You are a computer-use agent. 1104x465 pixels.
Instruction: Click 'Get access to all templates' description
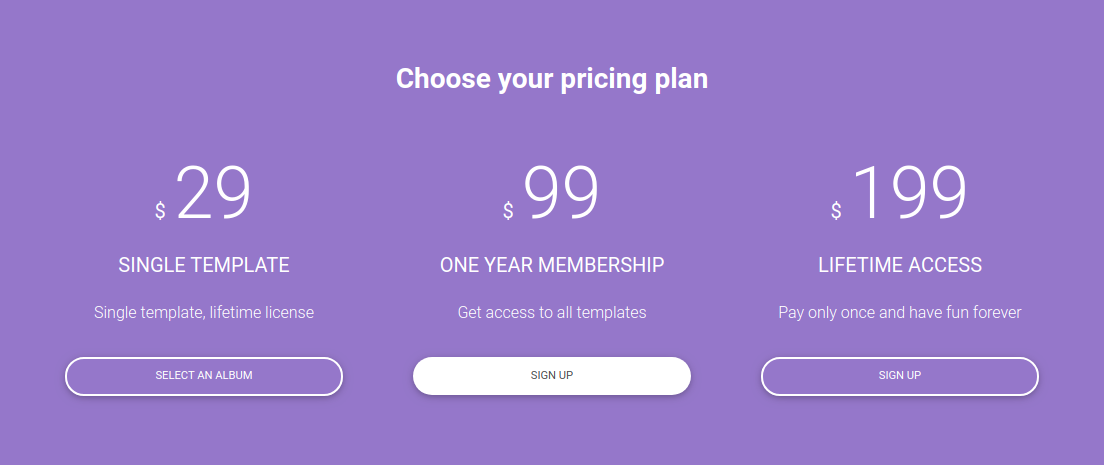tap(552, 313)
